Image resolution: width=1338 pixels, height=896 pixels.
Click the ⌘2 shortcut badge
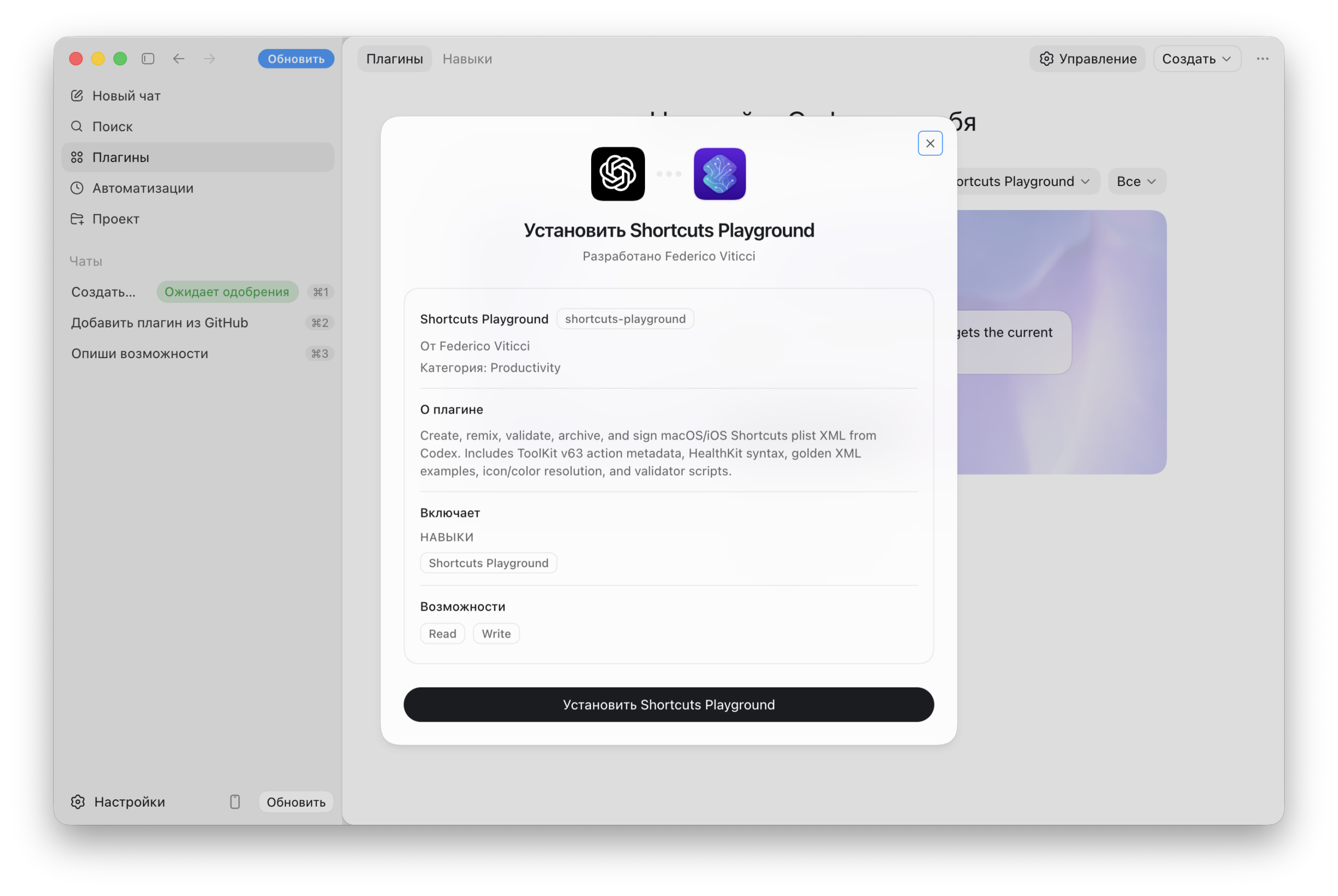320,323
